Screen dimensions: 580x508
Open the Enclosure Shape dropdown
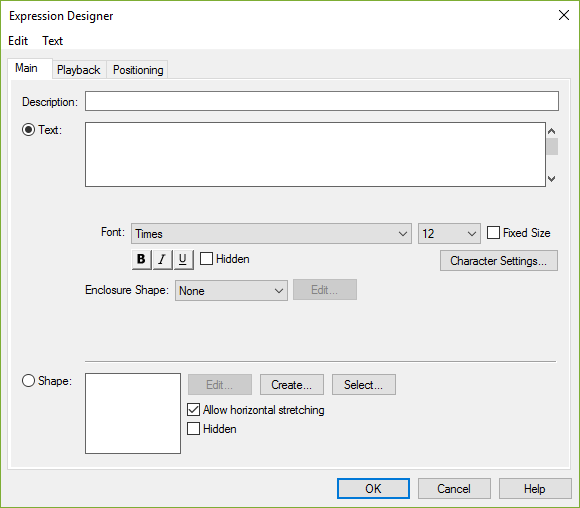231,290
